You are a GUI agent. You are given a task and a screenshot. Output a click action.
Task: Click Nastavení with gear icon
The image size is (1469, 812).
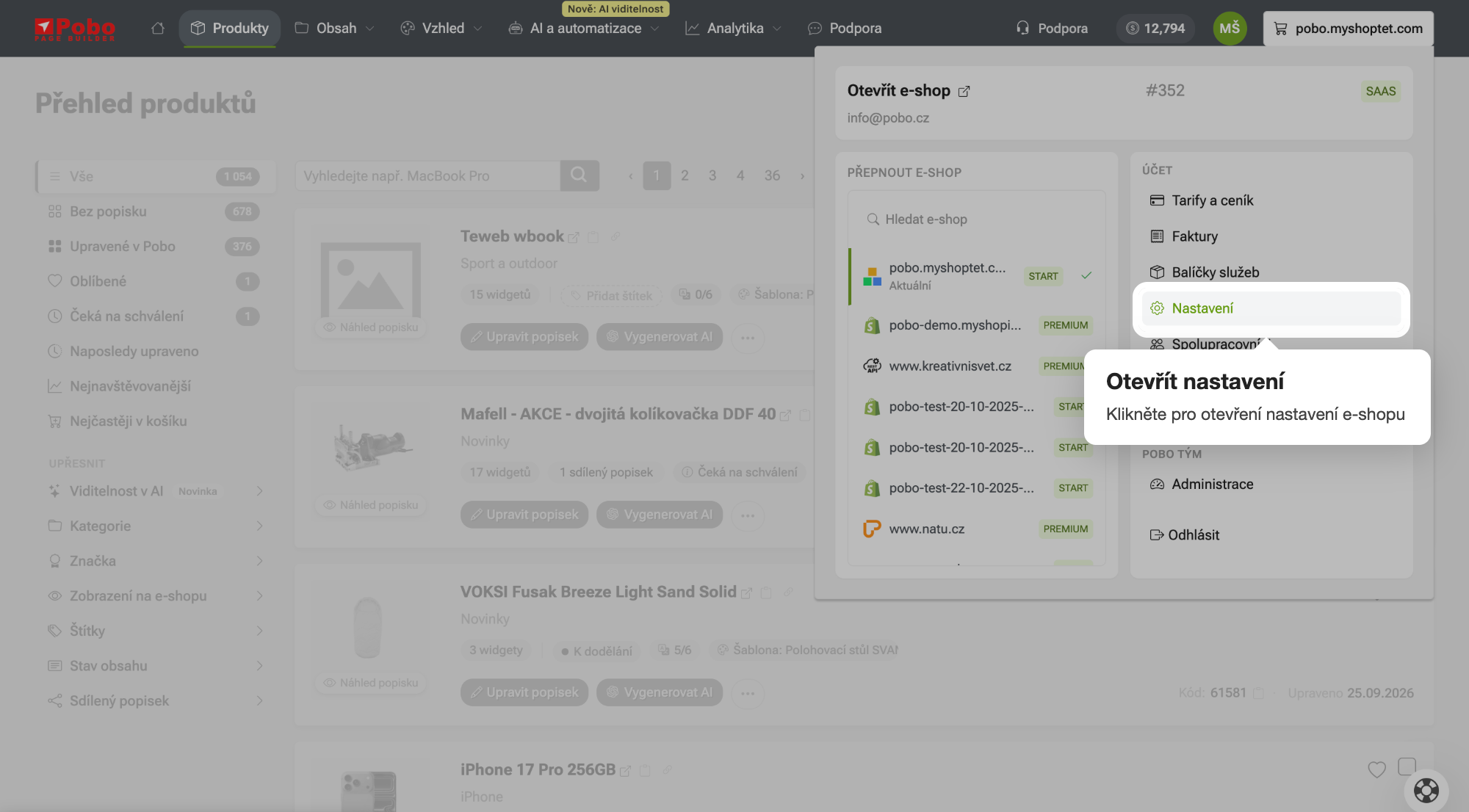click(x=1271, y=308)
